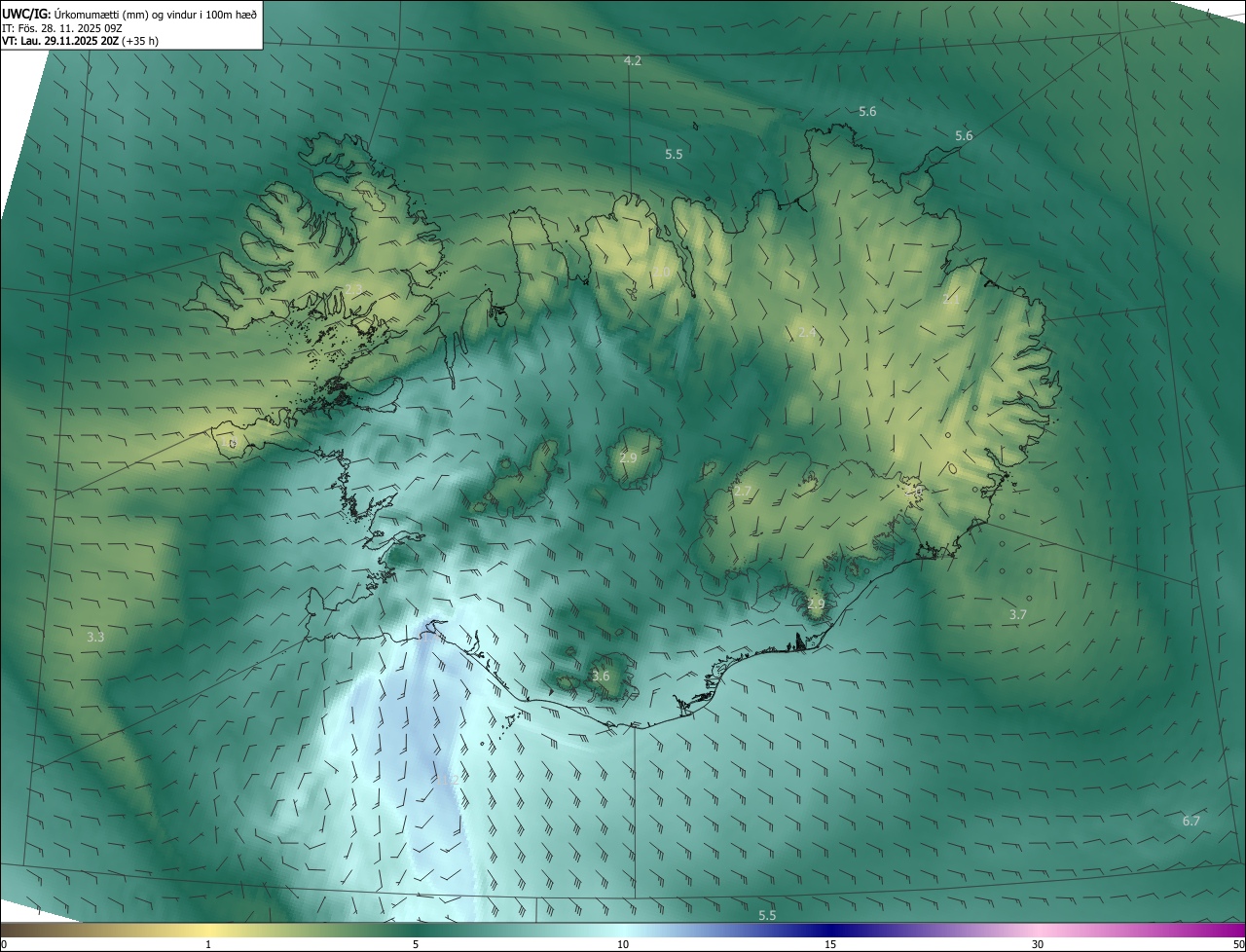This screenshot has width=1246, height=952.
Task: Click the 1 tick label on the color scale
Action: 208,944
